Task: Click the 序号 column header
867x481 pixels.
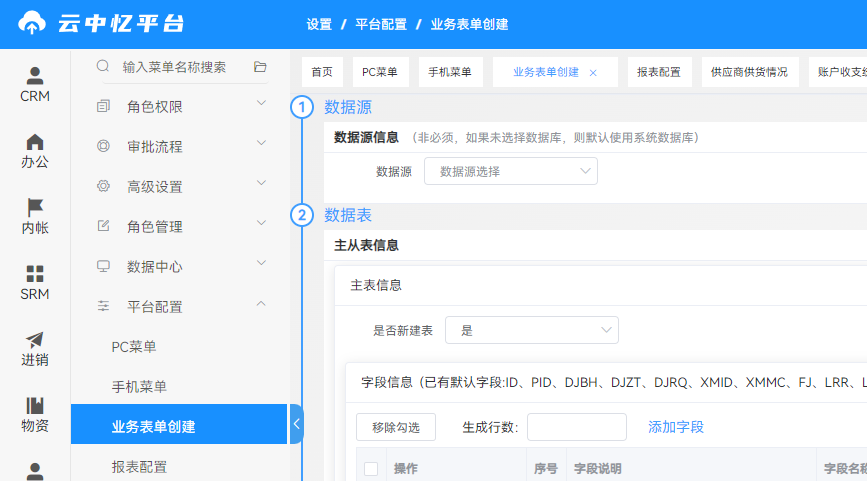Action: point(546,469)
